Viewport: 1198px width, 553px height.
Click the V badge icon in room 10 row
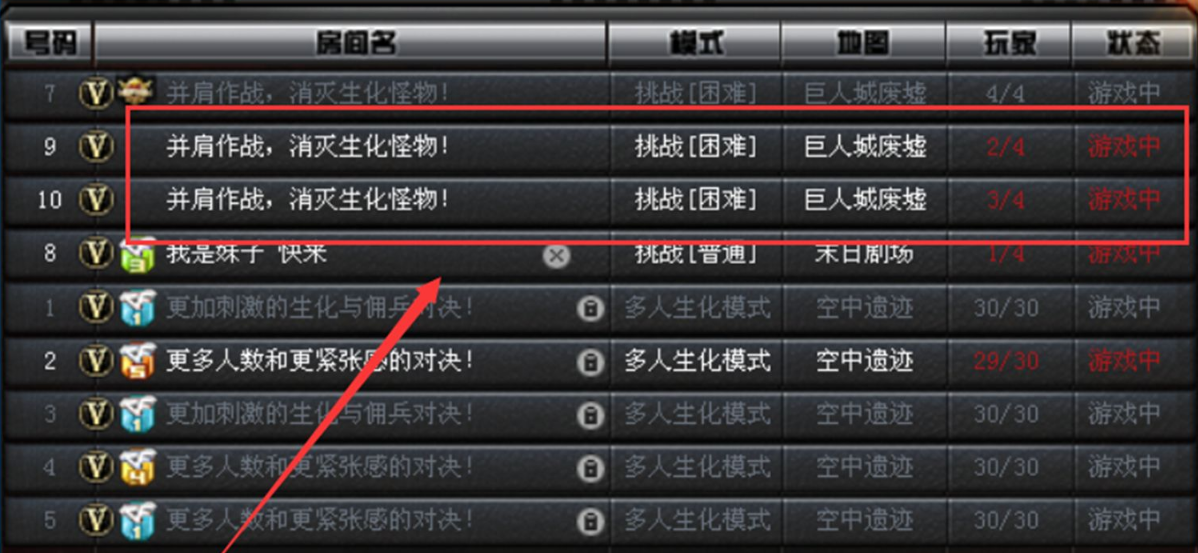pyautogui.click(x=96, y=200)
